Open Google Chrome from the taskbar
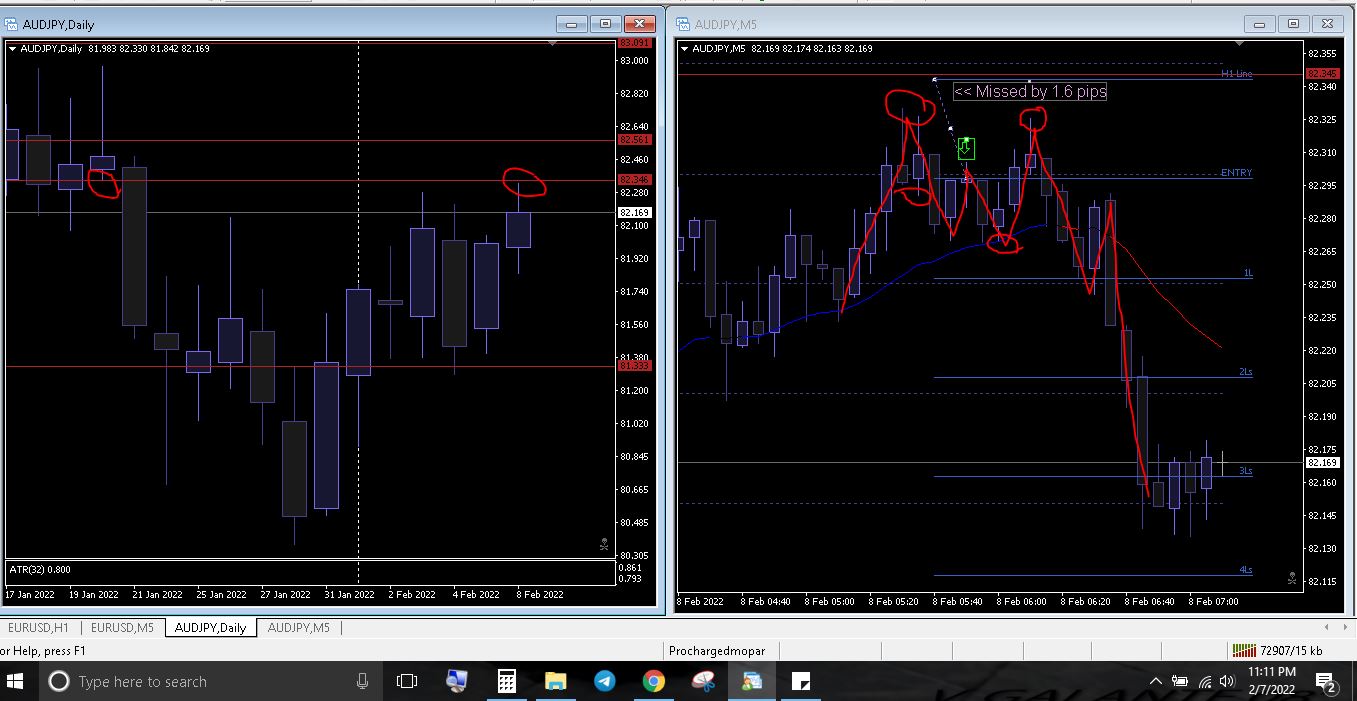Viewport: 1357px width, 701px height. (x=654, y=682)
